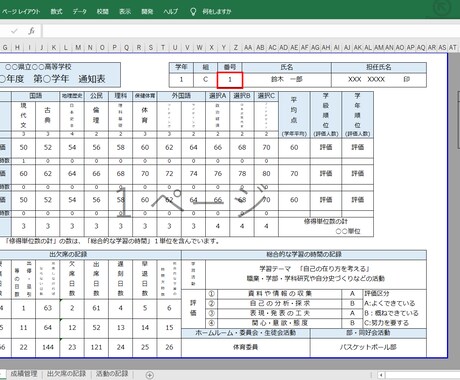Select the homeroom teacher cell XXX XXXX
This screenshot has width=460, height=380.
pos(379,80)
